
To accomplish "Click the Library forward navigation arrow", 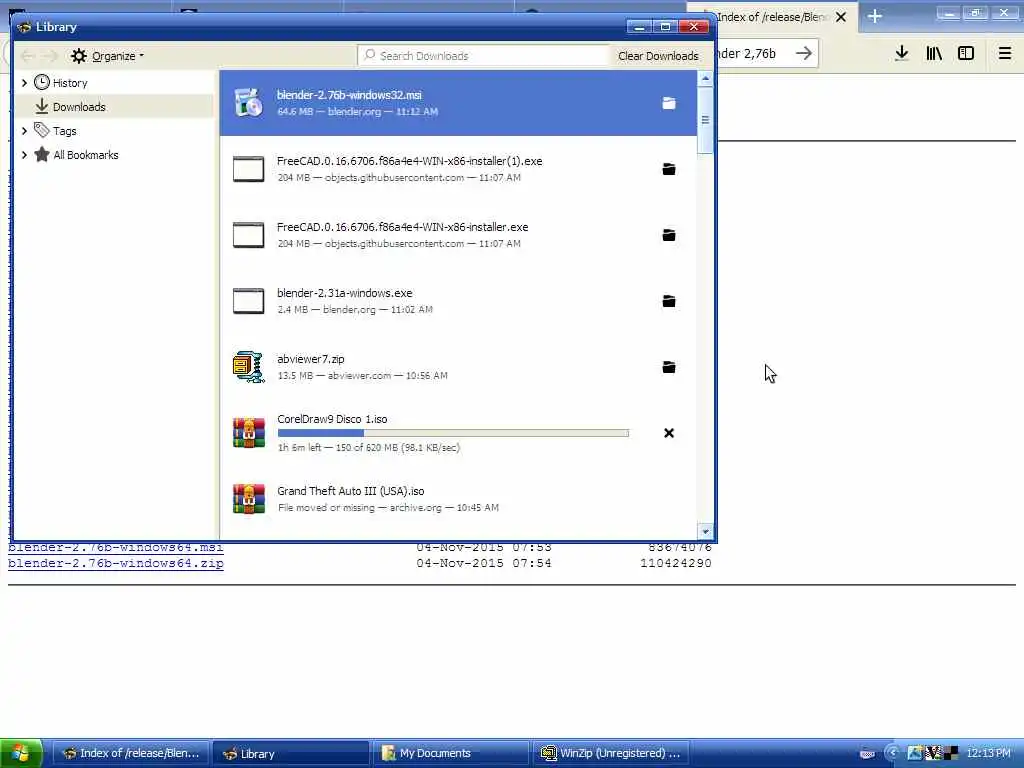I will pos(50,56).
